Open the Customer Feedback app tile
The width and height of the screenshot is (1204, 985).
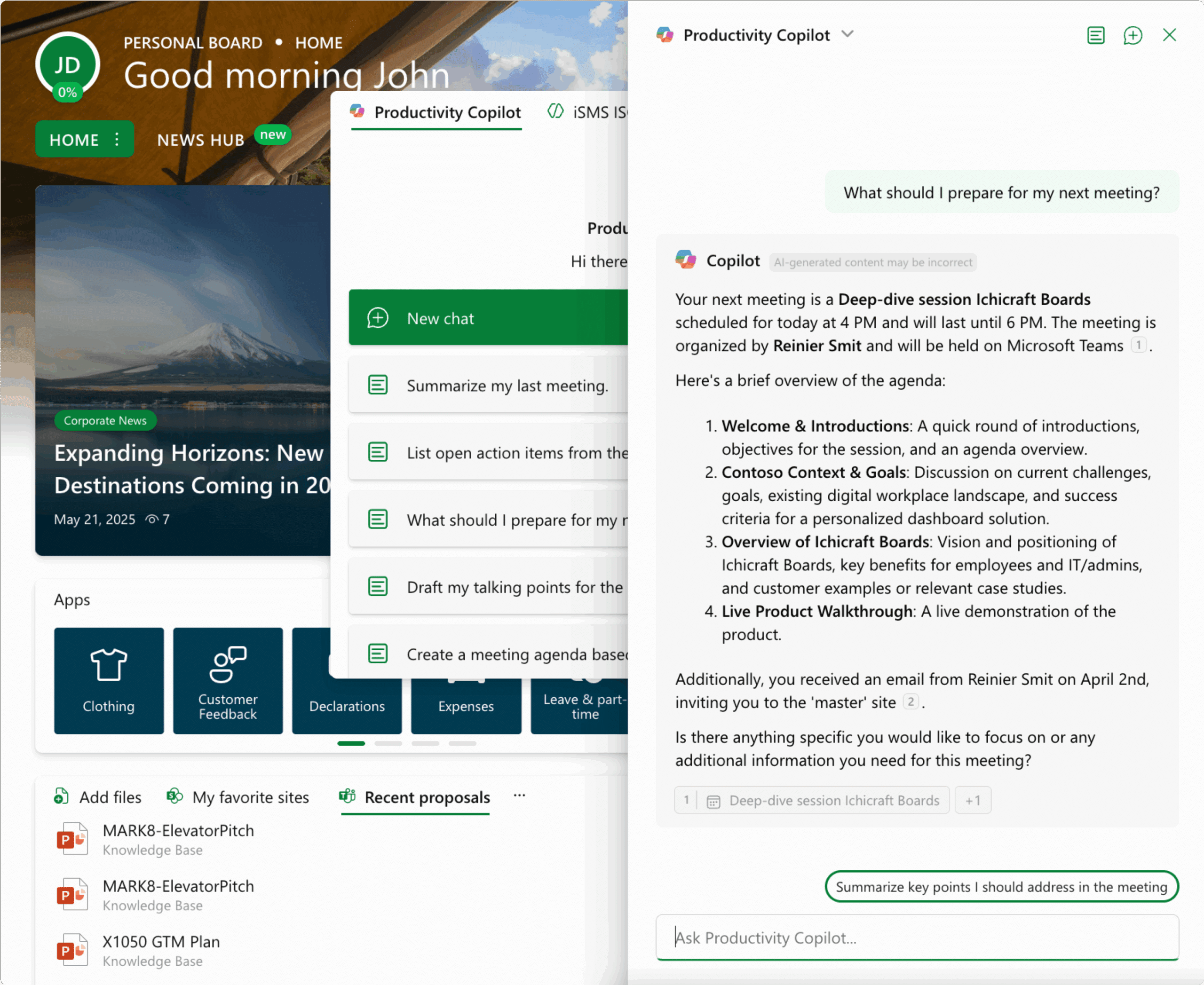pyautogui.click(x=228, y=680)
